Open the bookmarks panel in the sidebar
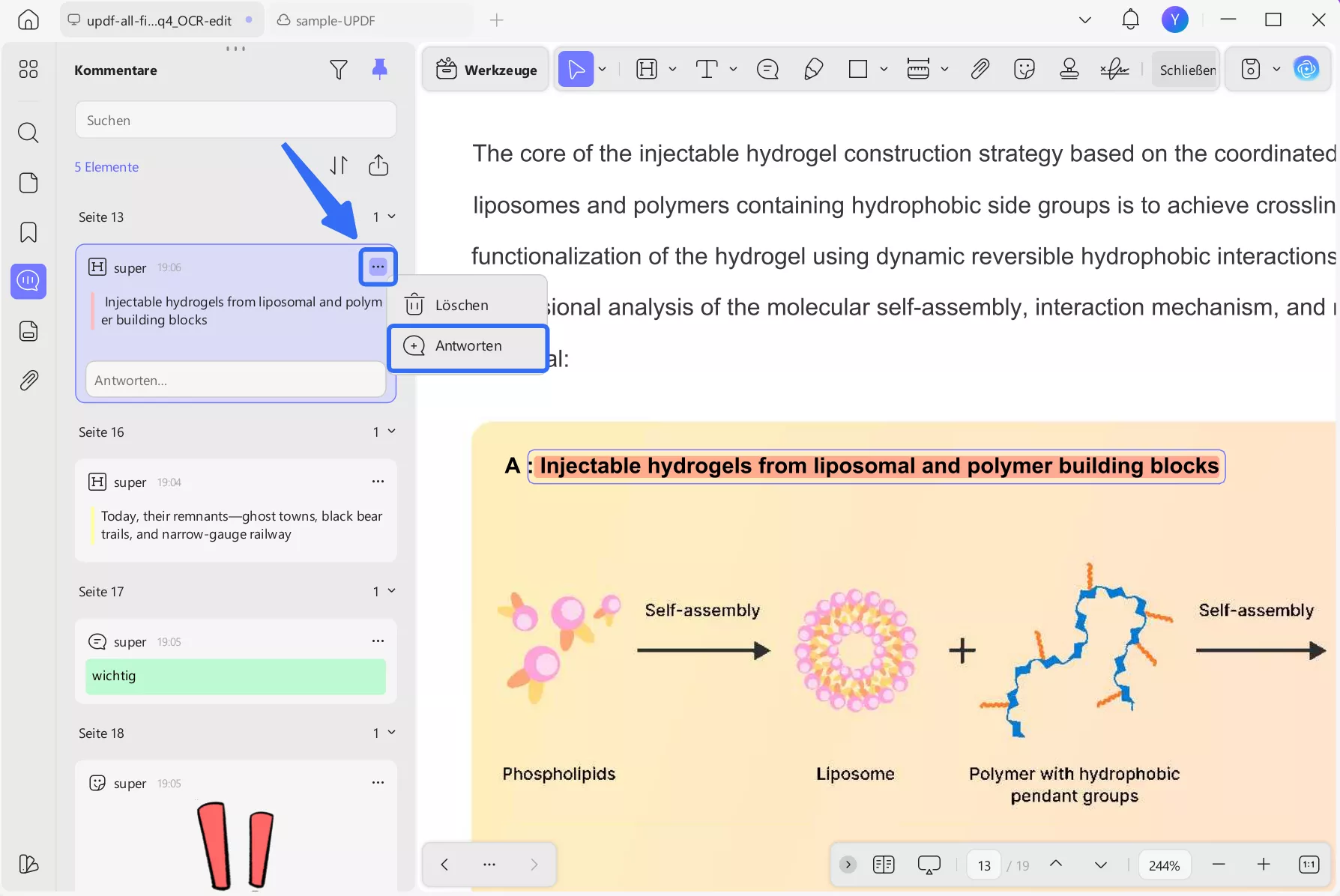Screen dimensions: 1340x896 [28, 232]
